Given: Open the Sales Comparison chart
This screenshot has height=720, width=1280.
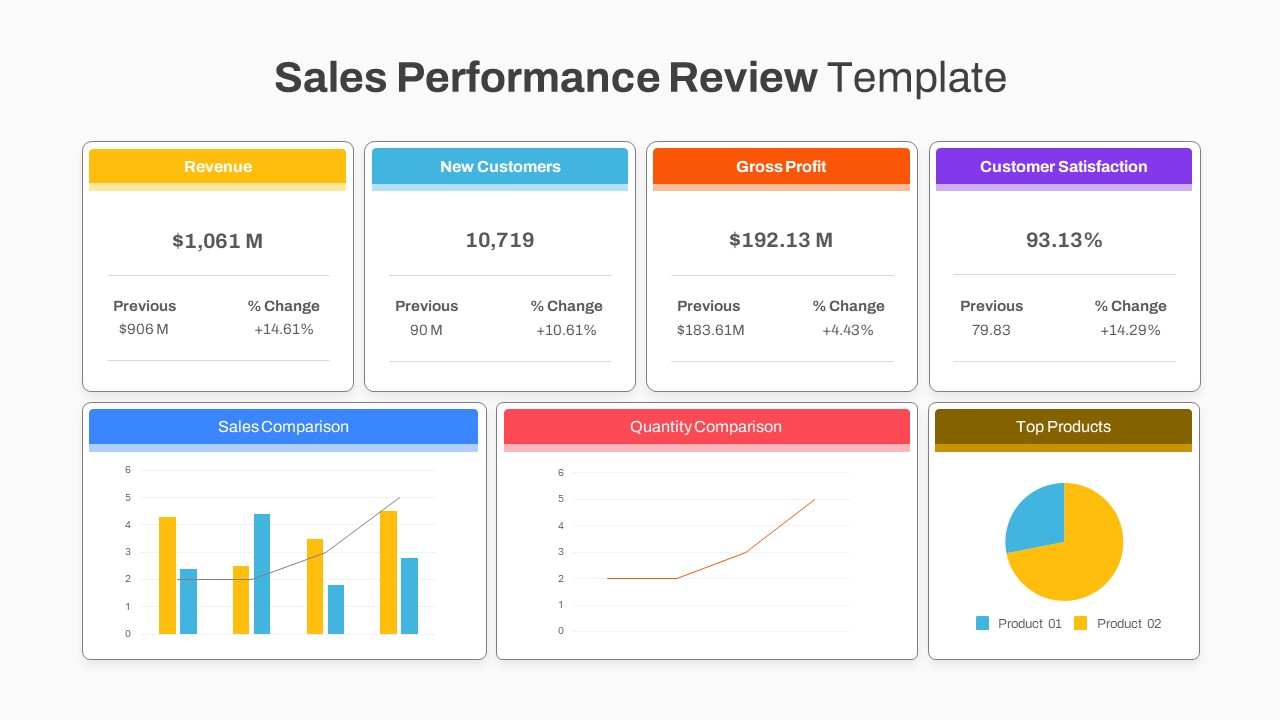Looking at the screenshot, I should 284,550.
